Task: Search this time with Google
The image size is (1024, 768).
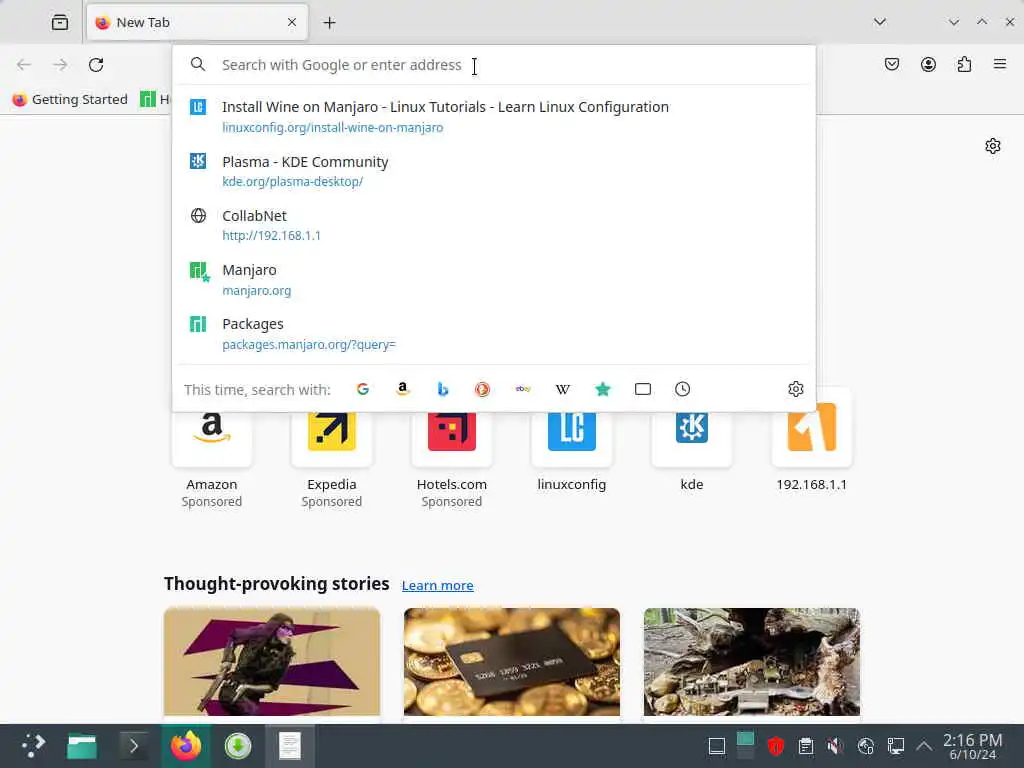Action: 363,389
